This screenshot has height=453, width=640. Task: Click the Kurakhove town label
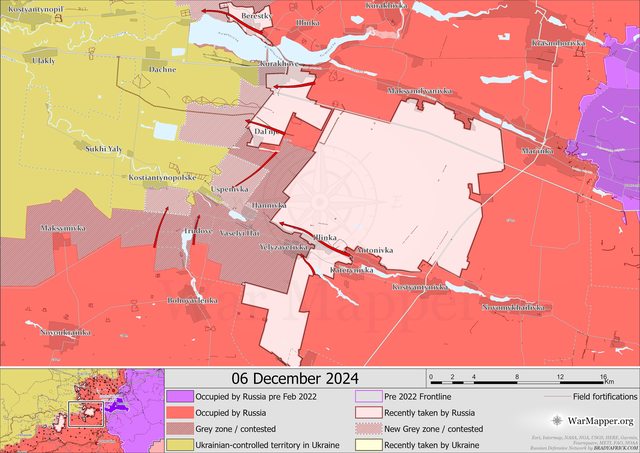[x=281, y=64]
